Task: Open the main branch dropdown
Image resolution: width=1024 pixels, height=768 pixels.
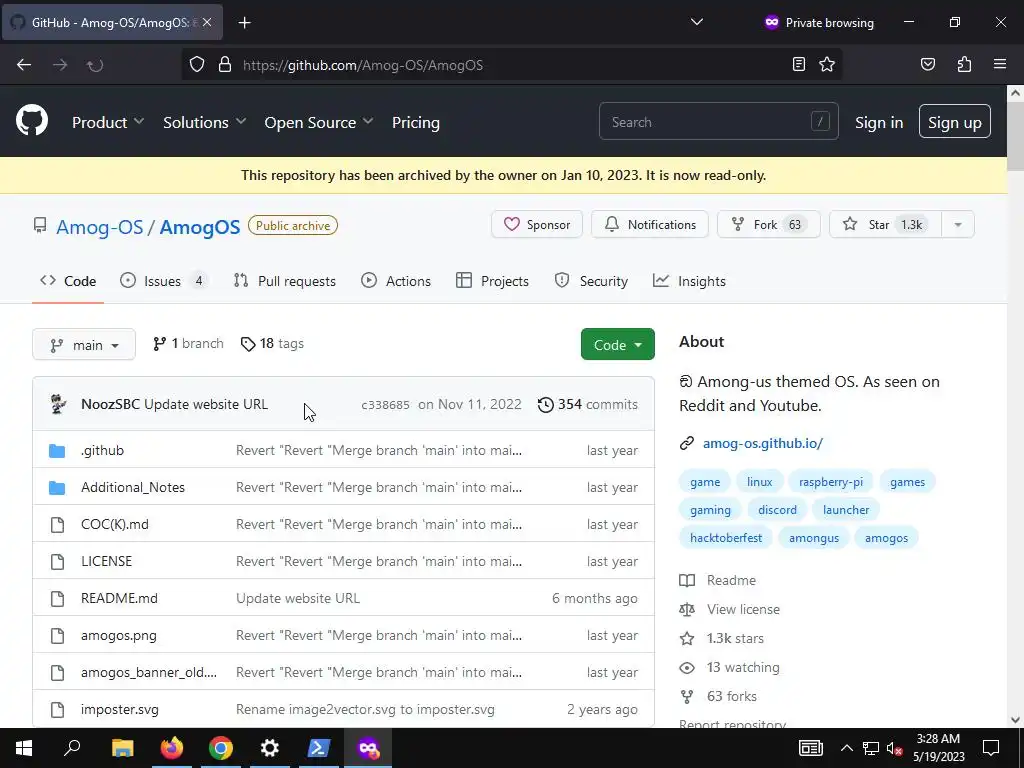Action: point(84,344)
